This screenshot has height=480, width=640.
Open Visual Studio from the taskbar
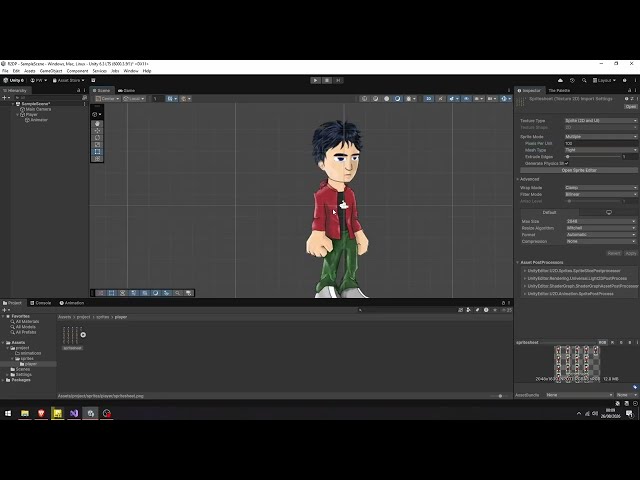74,413
